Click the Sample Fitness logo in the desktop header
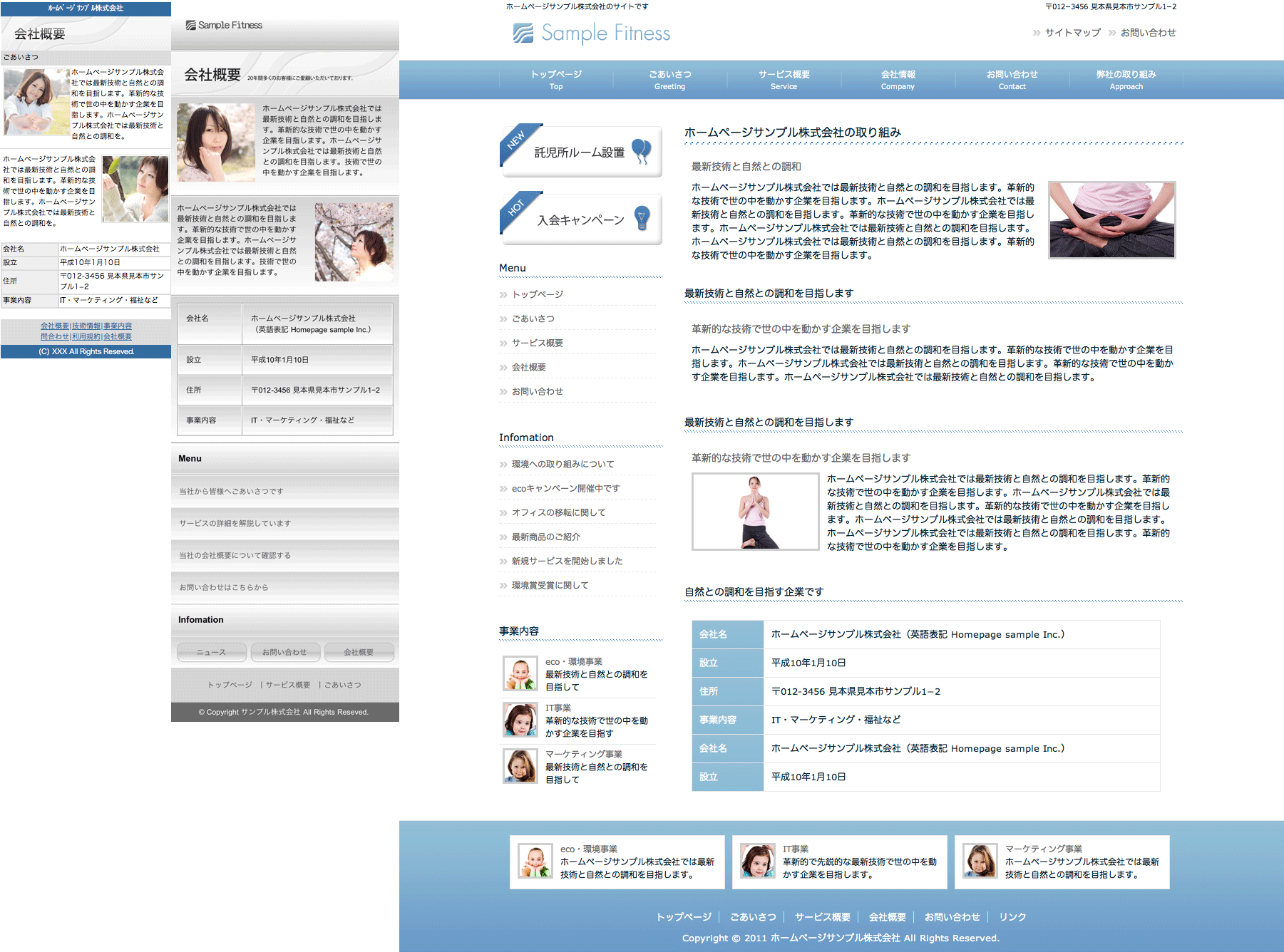Screen dimensions: 1284x952 [x=591, y=33]
